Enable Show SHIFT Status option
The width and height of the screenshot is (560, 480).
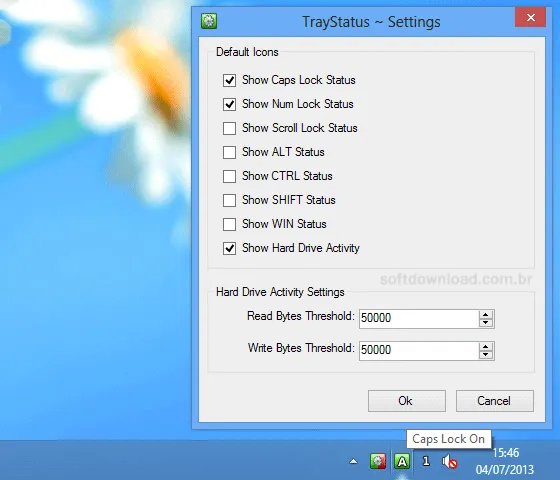click(229, 200)
